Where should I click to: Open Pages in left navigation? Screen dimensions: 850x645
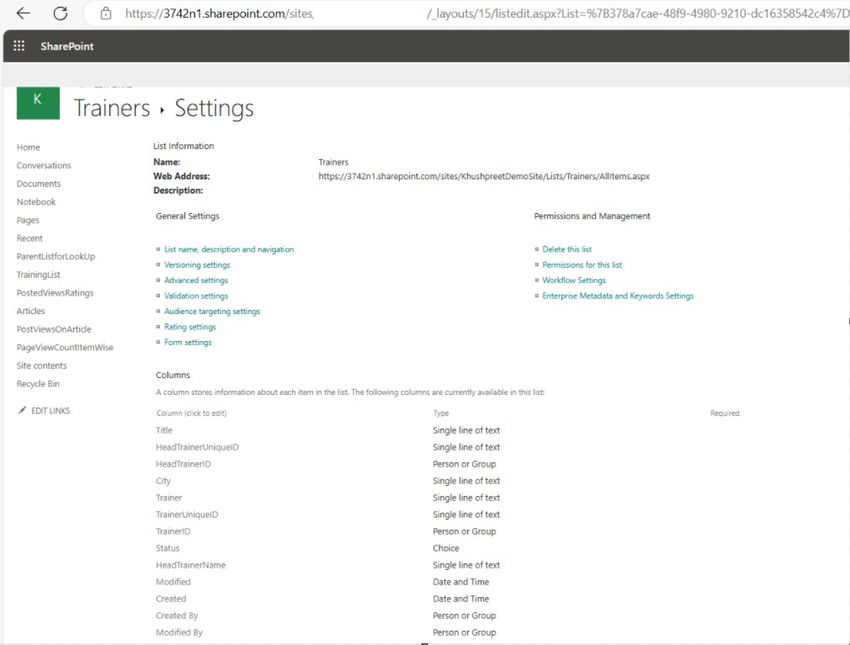28,220
